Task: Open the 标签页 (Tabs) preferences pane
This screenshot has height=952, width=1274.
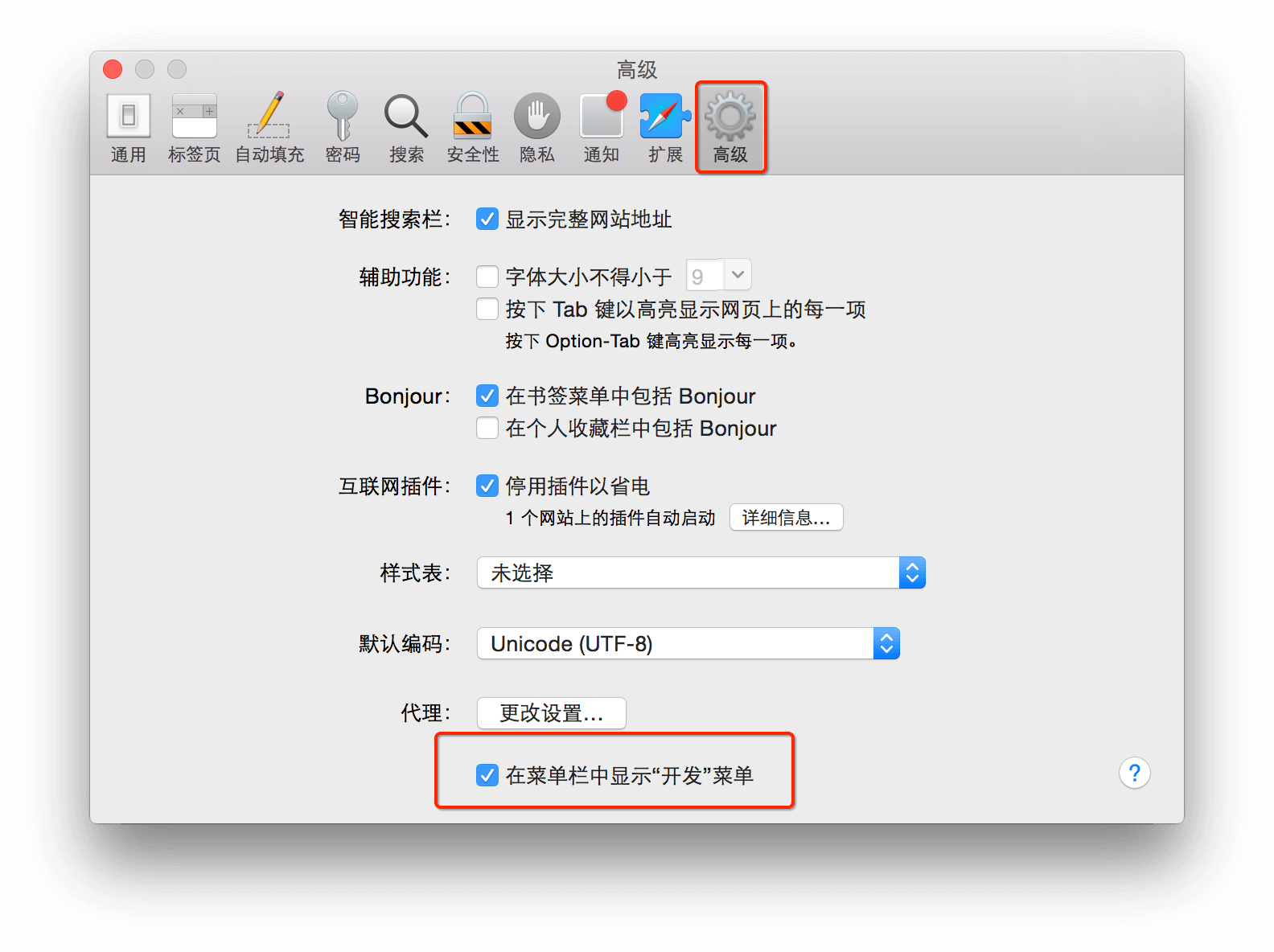Action: pos(194,129)
